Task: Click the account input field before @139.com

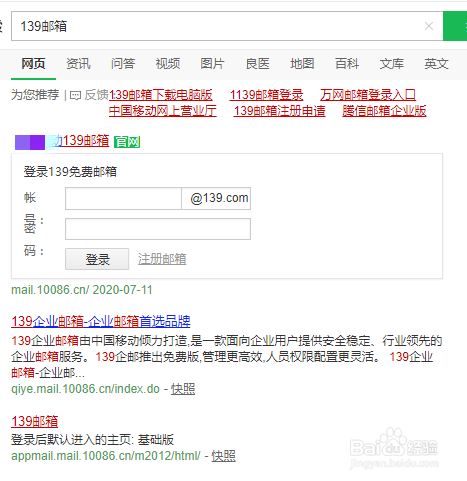Action: click(x=123, y=198)
